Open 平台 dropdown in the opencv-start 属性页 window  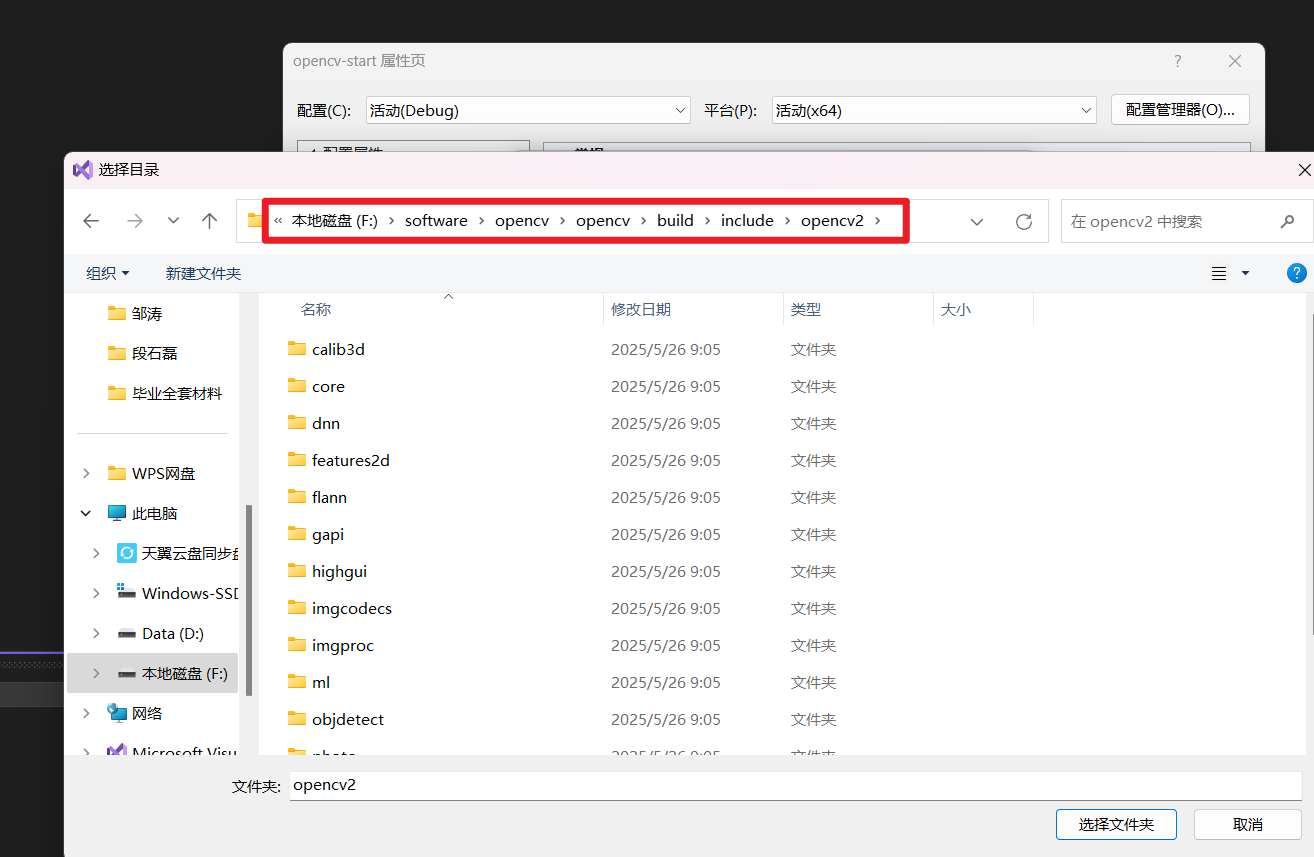click(x=934, y=110)
